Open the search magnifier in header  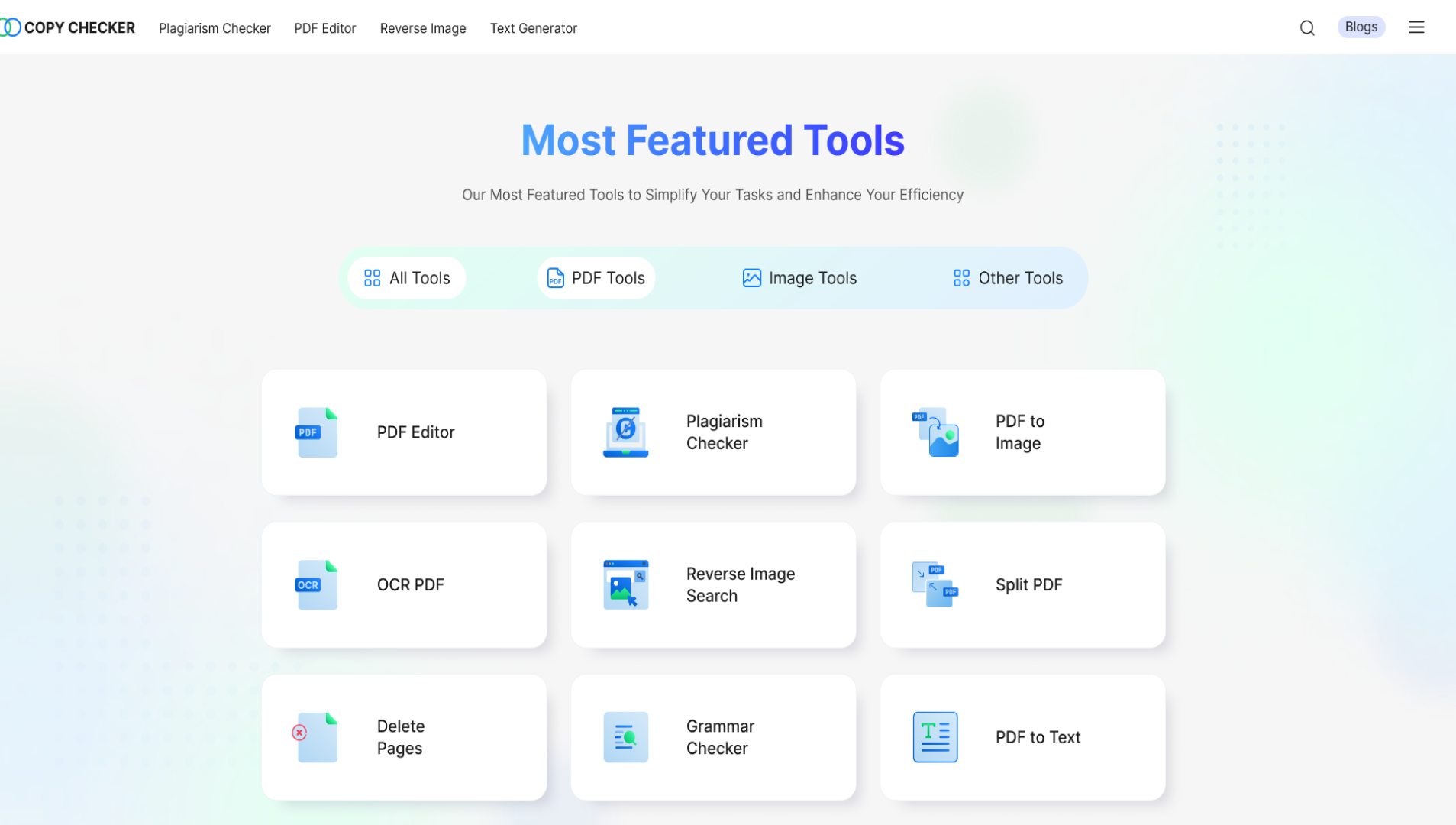pyautogui.click(x=1307, y=28)
